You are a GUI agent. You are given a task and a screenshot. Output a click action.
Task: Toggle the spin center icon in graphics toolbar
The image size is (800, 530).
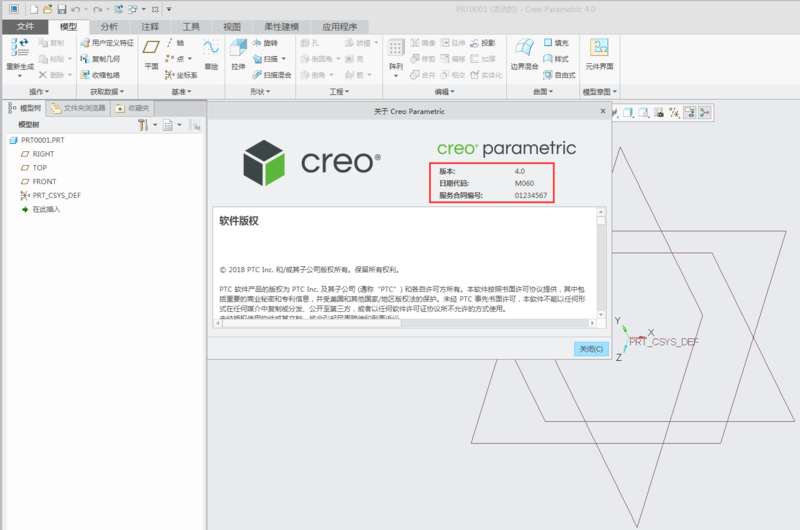705,113
